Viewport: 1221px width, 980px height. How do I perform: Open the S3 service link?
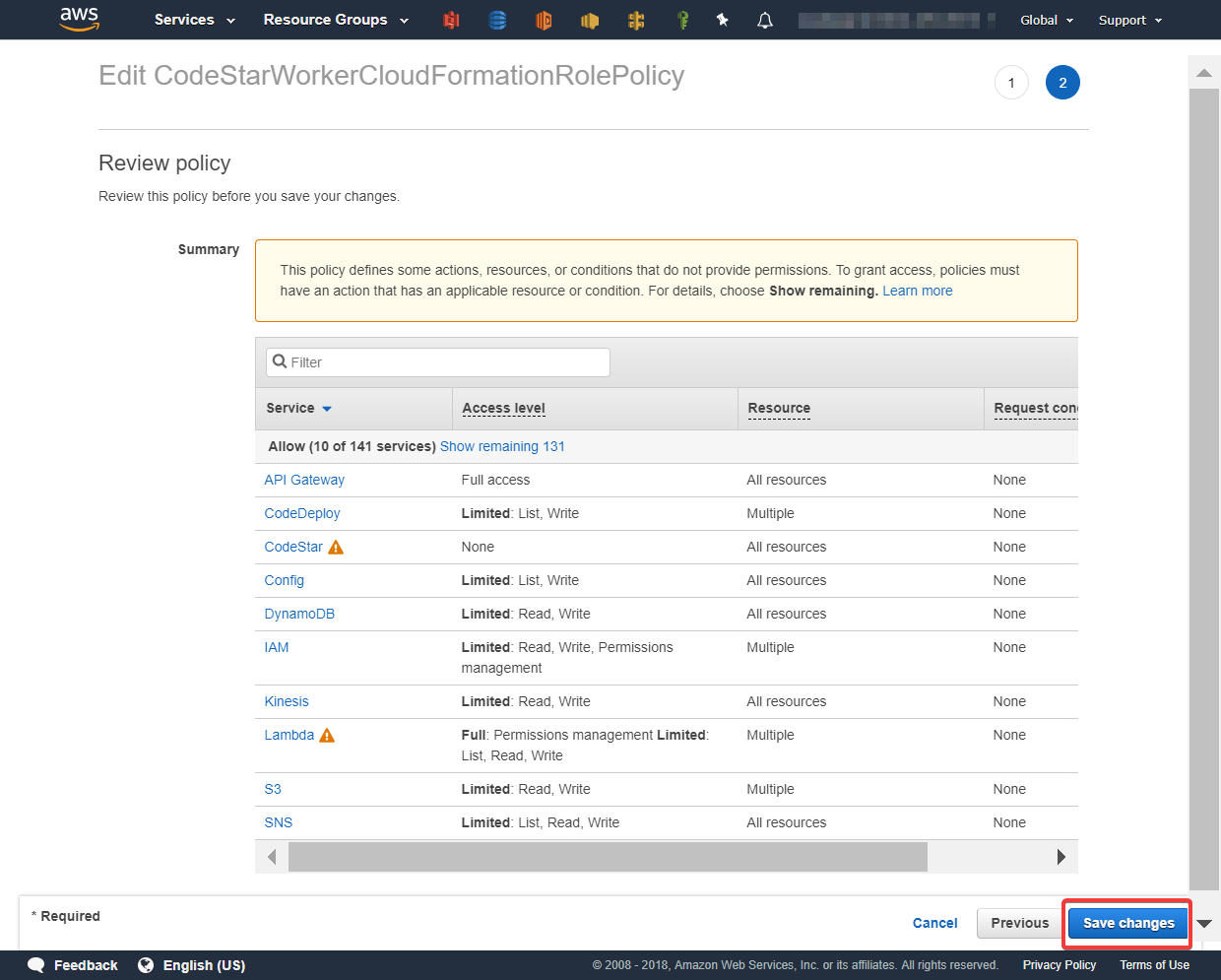tap(273, 789)
